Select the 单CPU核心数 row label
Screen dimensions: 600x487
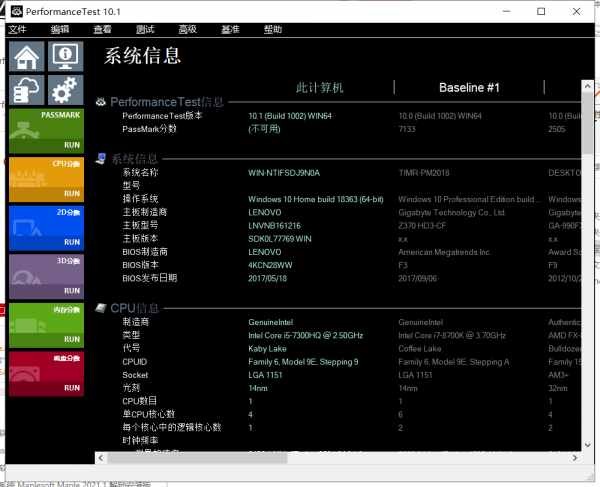[x=149, y=414]
